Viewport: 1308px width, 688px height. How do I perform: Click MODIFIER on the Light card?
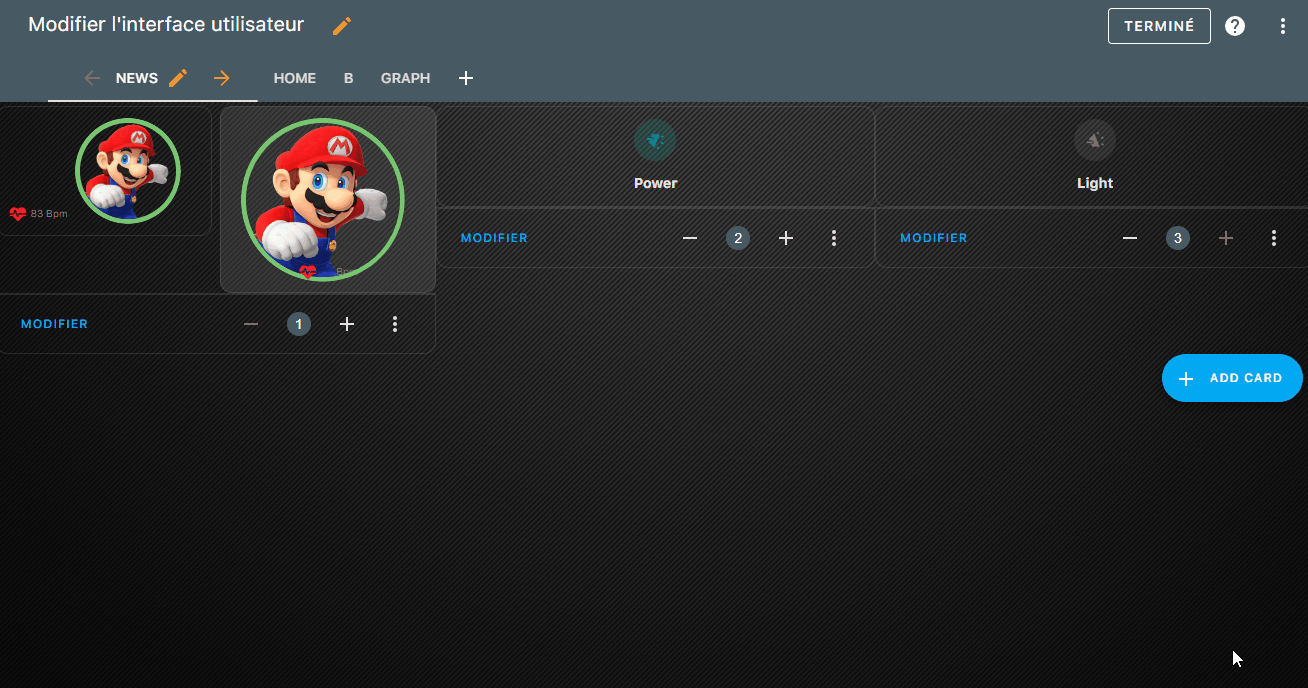click(x=934, y=238)
